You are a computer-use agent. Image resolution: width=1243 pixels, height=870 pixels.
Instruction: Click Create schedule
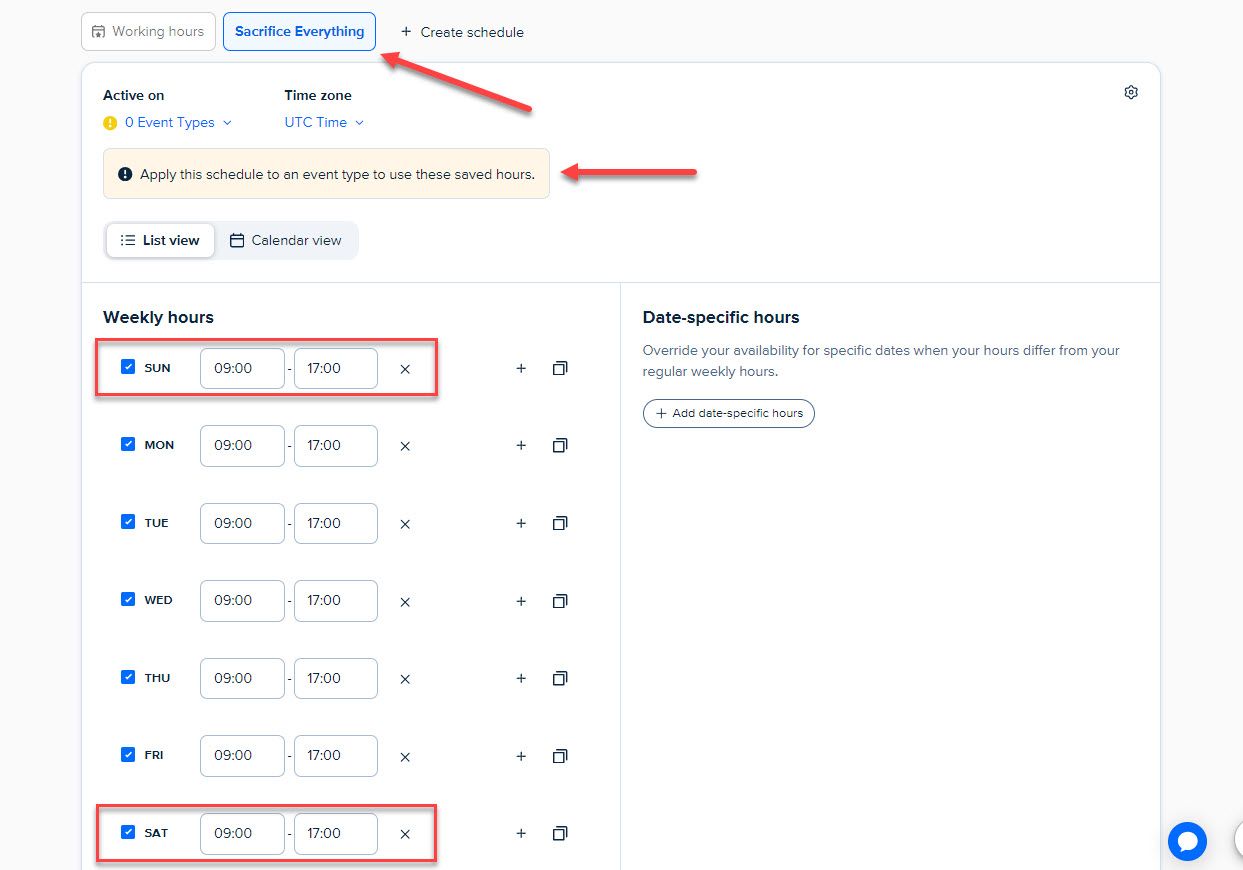462,31
